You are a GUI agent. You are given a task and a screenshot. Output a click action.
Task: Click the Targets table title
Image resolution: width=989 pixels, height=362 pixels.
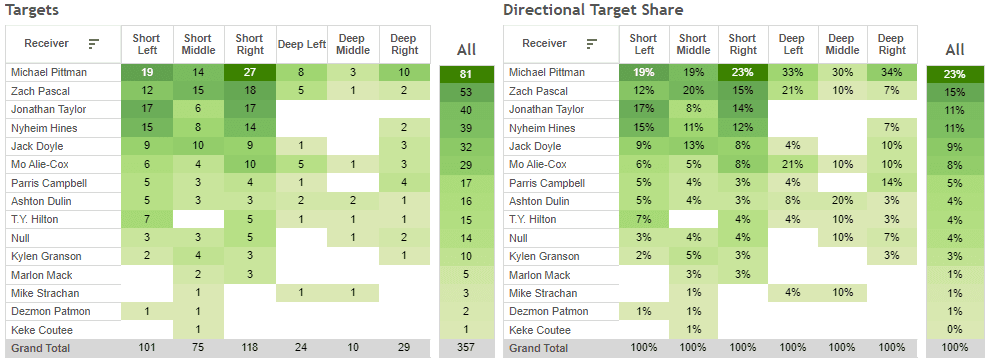coord(31,10)
